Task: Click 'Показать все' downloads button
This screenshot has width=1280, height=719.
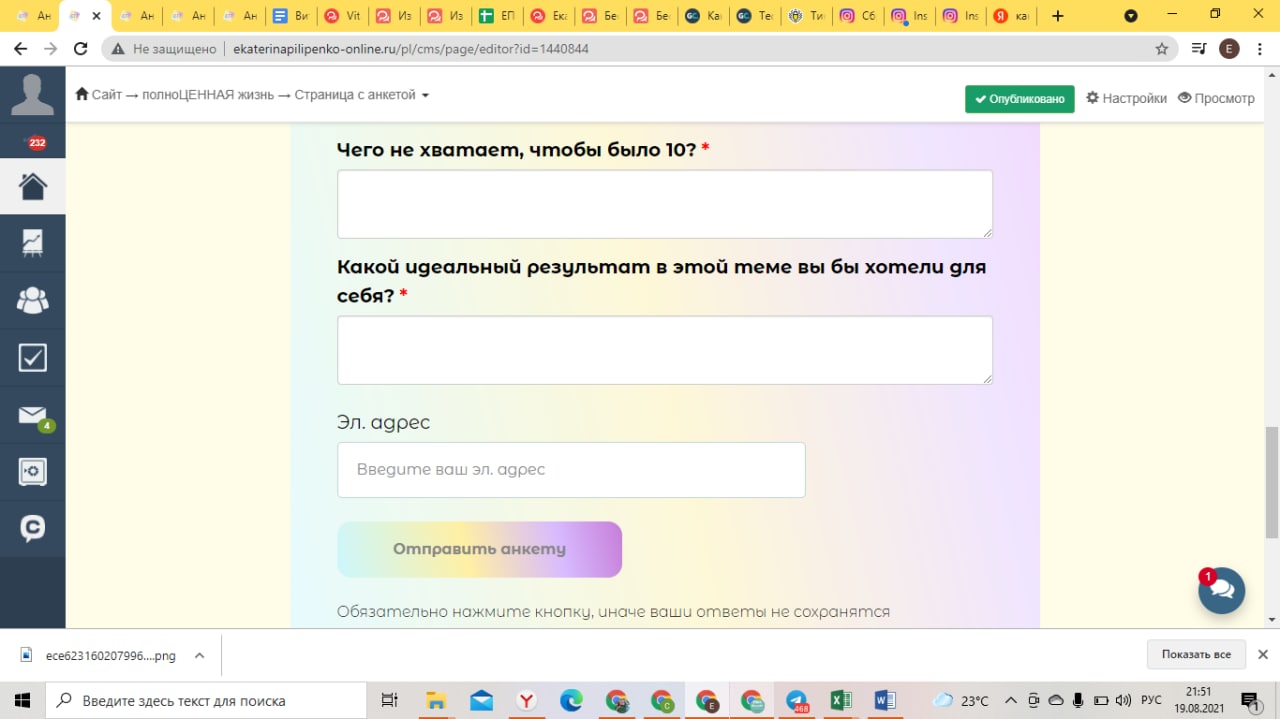Action: (1196, 654)
